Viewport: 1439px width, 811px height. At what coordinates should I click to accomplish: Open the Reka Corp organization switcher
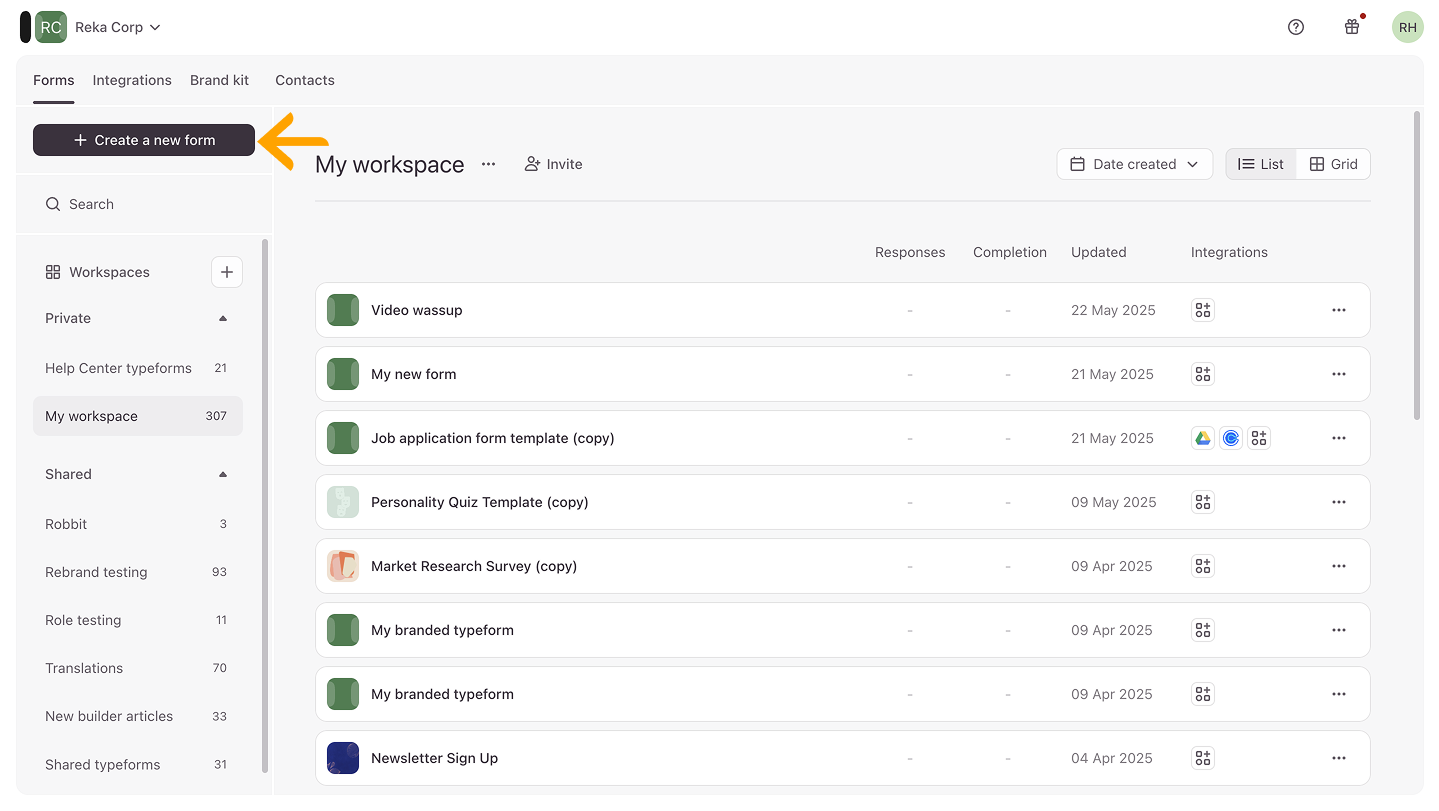(x=117, y=27)
